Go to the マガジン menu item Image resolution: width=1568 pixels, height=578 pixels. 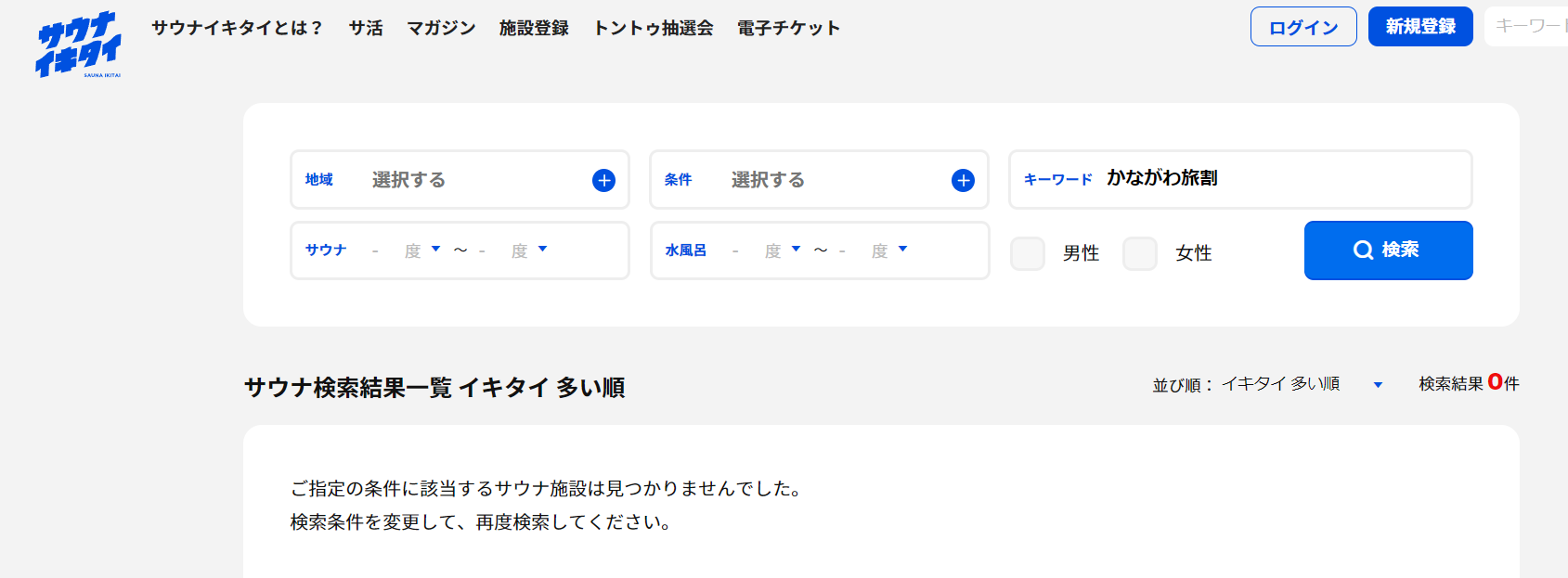tap(441, 28)
